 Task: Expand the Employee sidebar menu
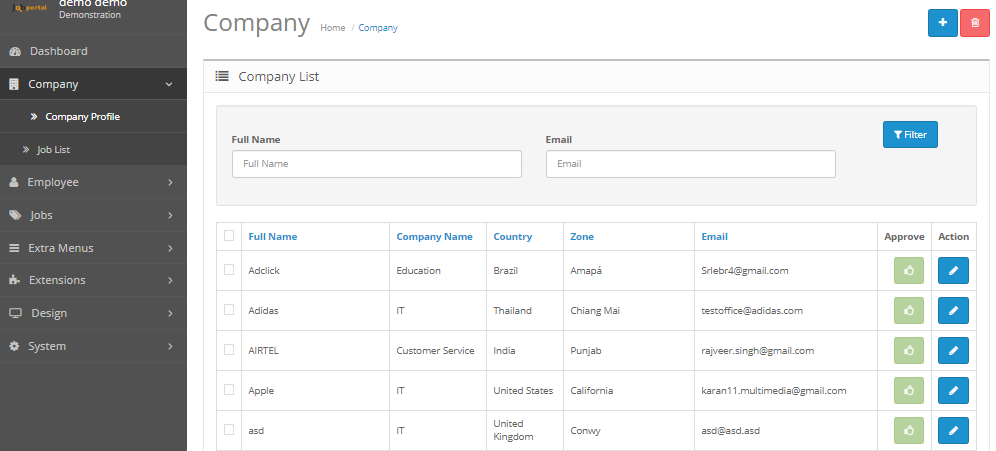pos(93,182)
